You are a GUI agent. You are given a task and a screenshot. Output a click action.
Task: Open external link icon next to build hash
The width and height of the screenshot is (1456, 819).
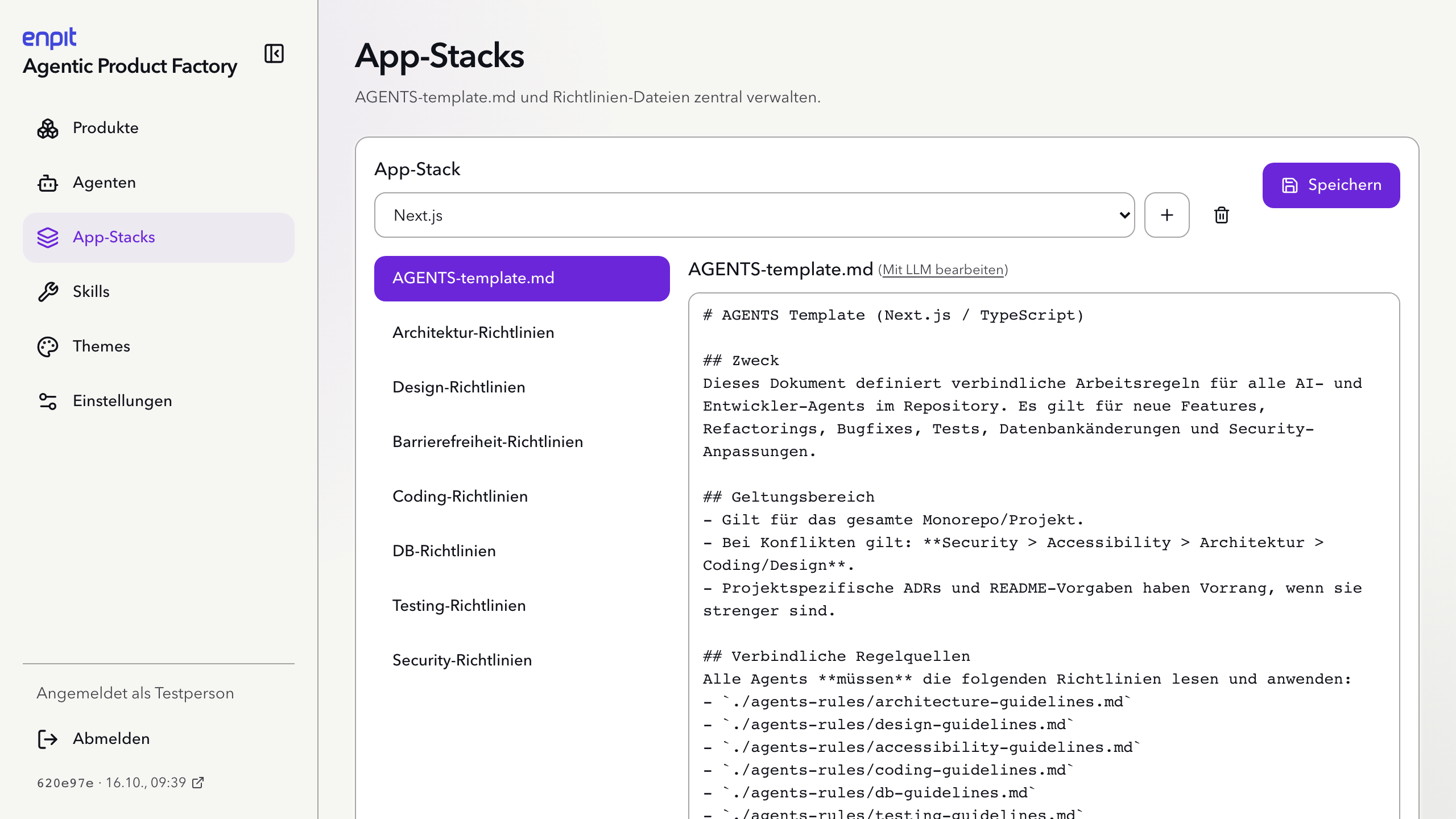coord(198,783)
